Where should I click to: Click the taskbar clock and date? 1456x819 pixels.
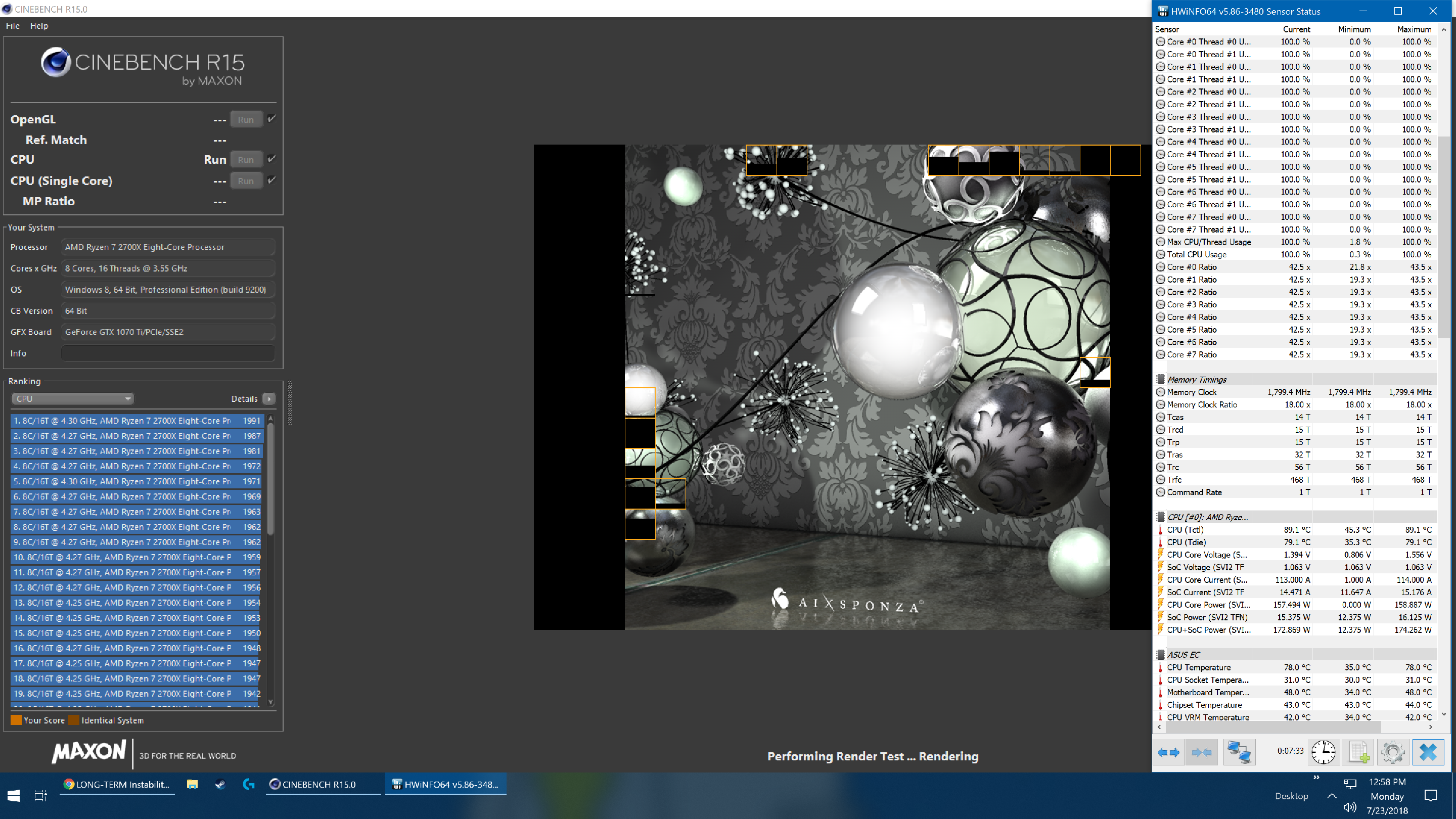(x=1387, y=796)
